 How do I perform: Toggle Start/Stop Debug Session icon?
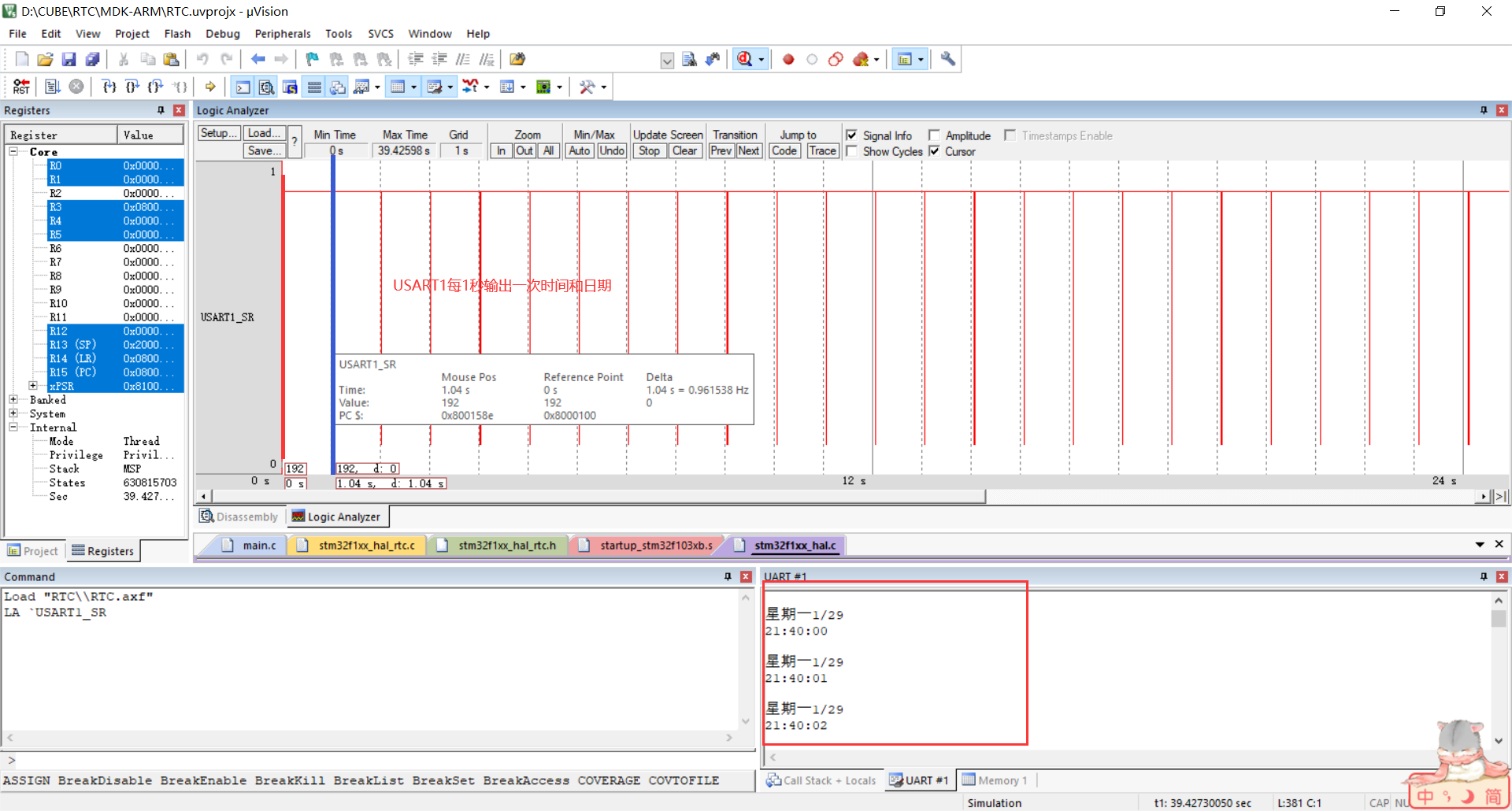pyautogui.click(x=744, y=59)
